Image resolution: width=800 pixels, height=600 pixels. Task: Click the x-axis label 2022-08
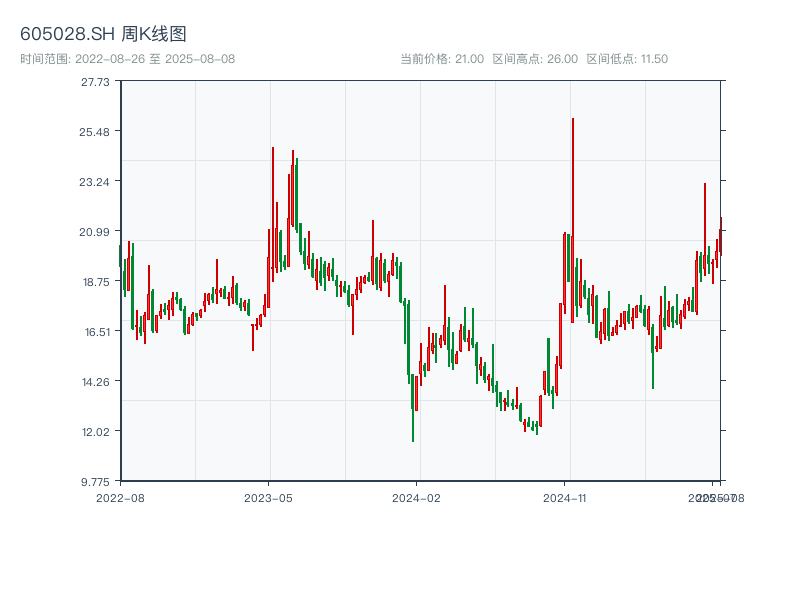(x=120, y=498)
